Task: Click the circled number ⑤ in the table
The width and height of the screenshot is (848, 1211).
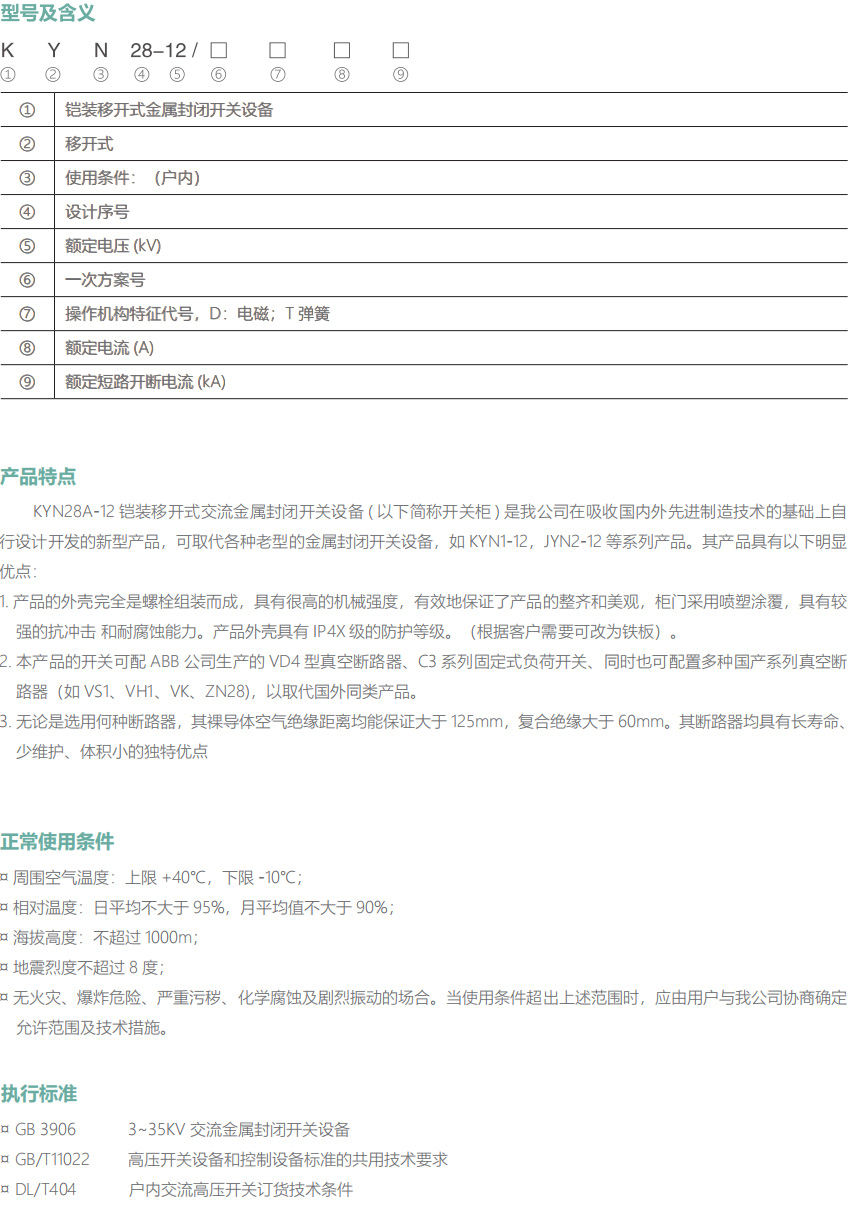Action: coord(27,246)
